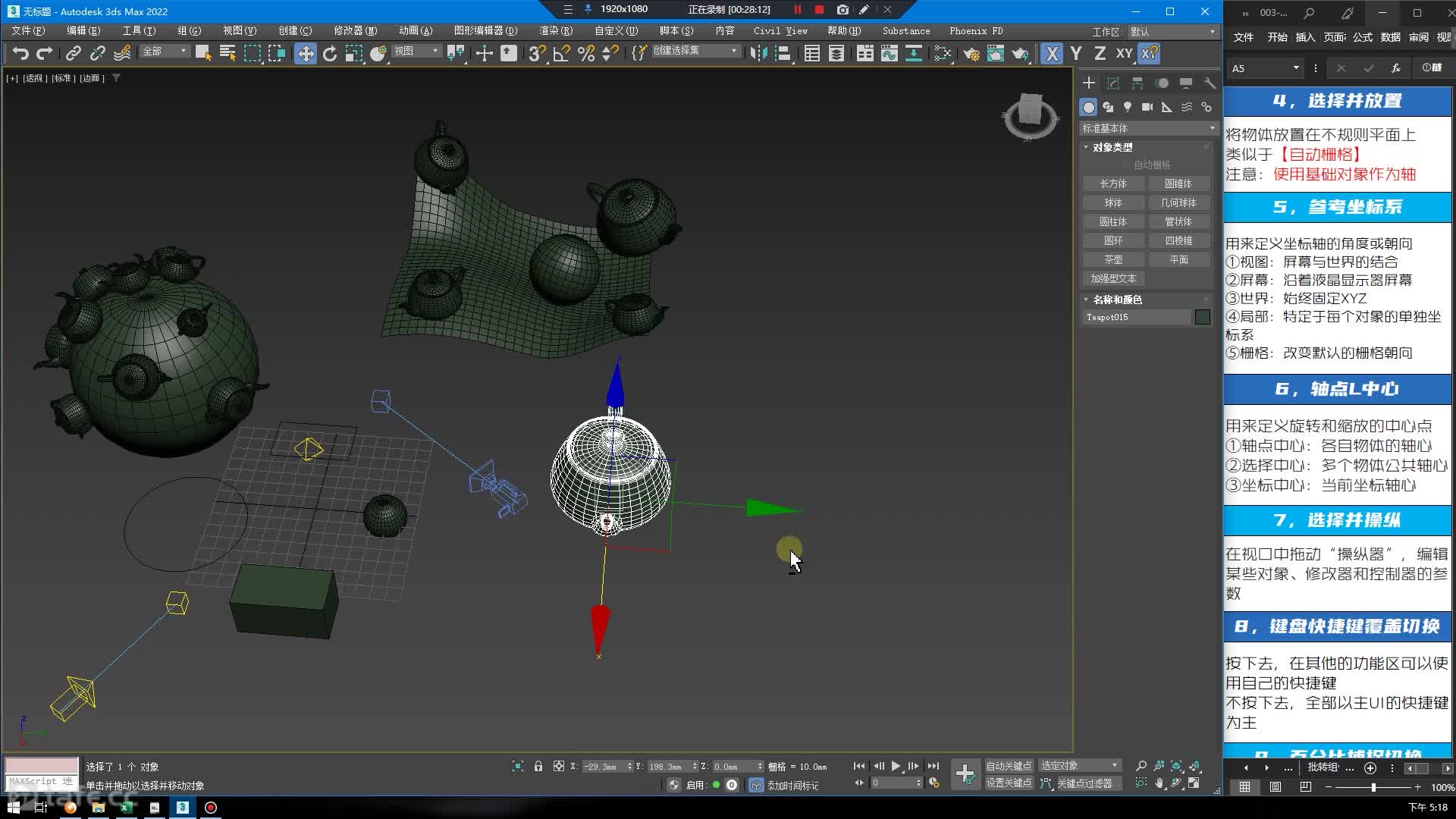1456x819 pixels.
Task: Activate the Select Object tool
Action: click(203, 53)
